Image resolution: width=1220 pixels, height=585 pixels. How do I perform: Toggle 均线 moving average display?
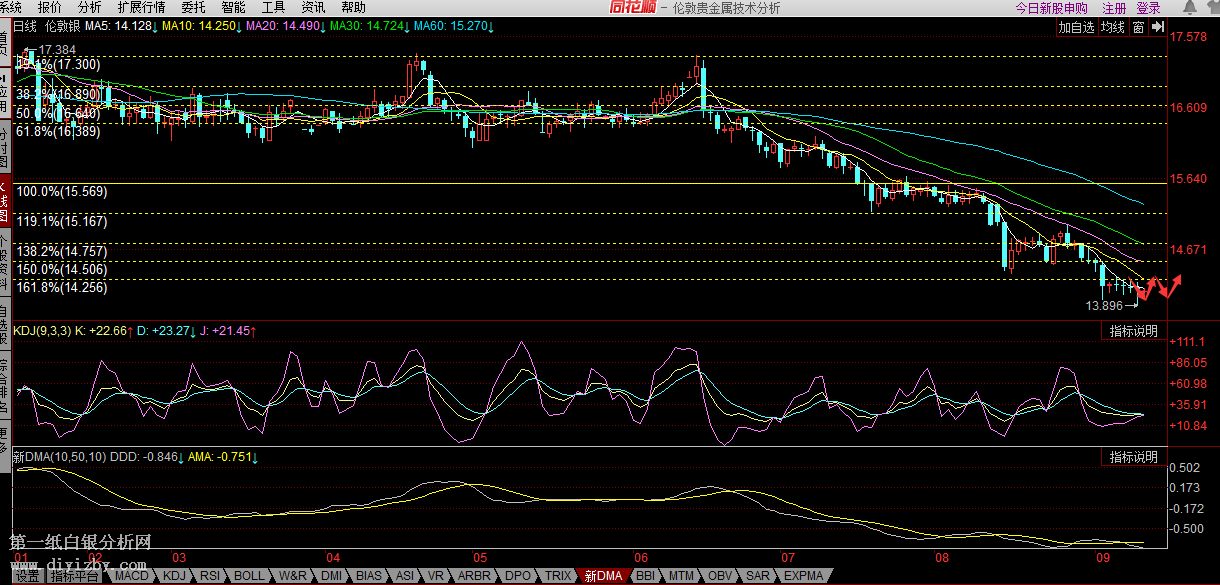[x=1113, y=28]
